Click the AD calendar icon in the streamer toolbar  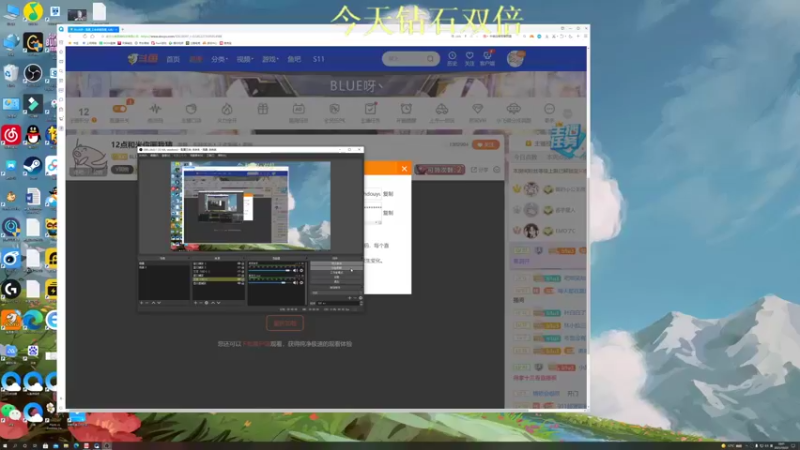pyautogui.click(x=298, y=109)
